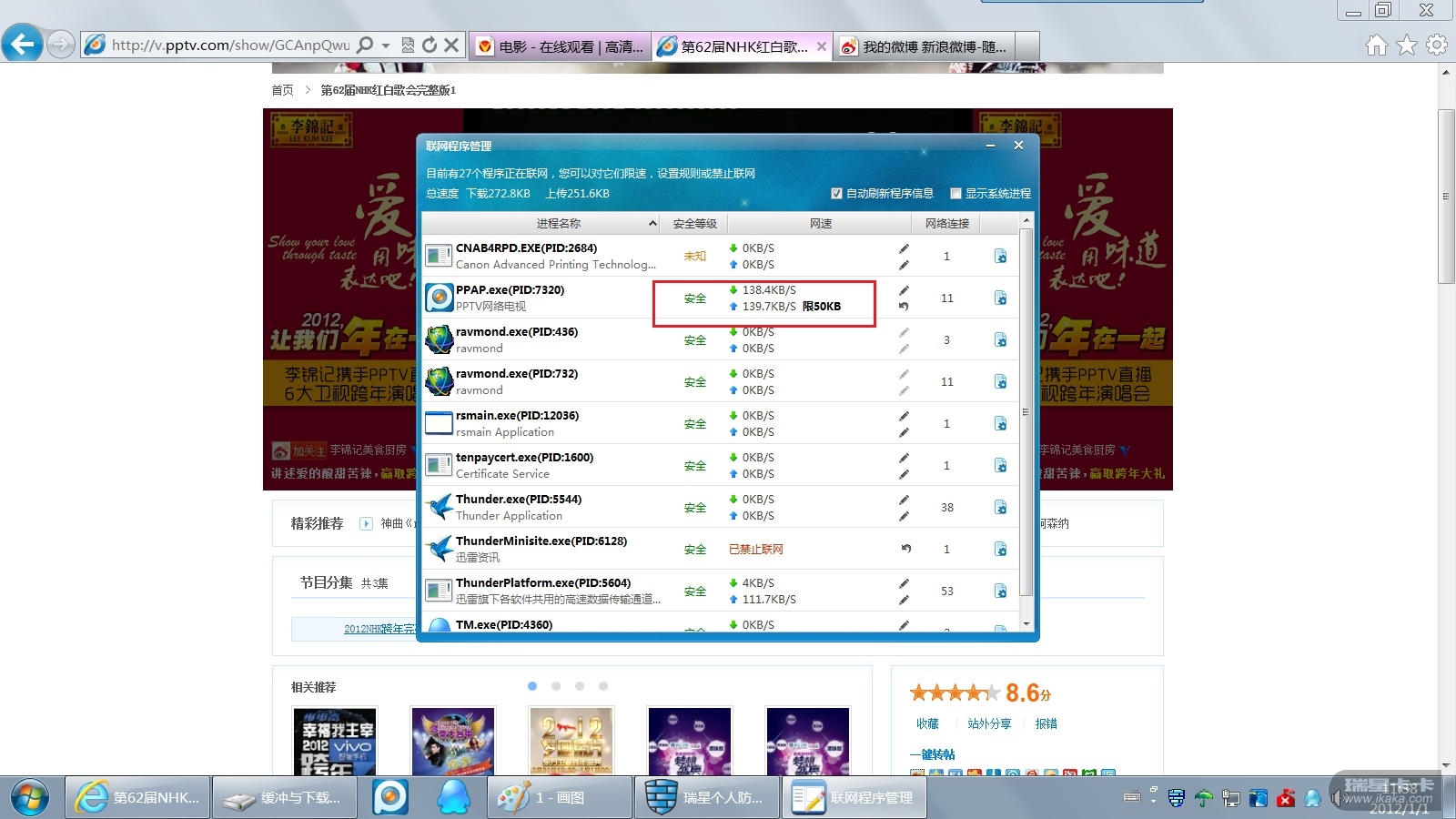Open the Windows Start menu
1456x819 pixels.
click(x=30, y=797)
